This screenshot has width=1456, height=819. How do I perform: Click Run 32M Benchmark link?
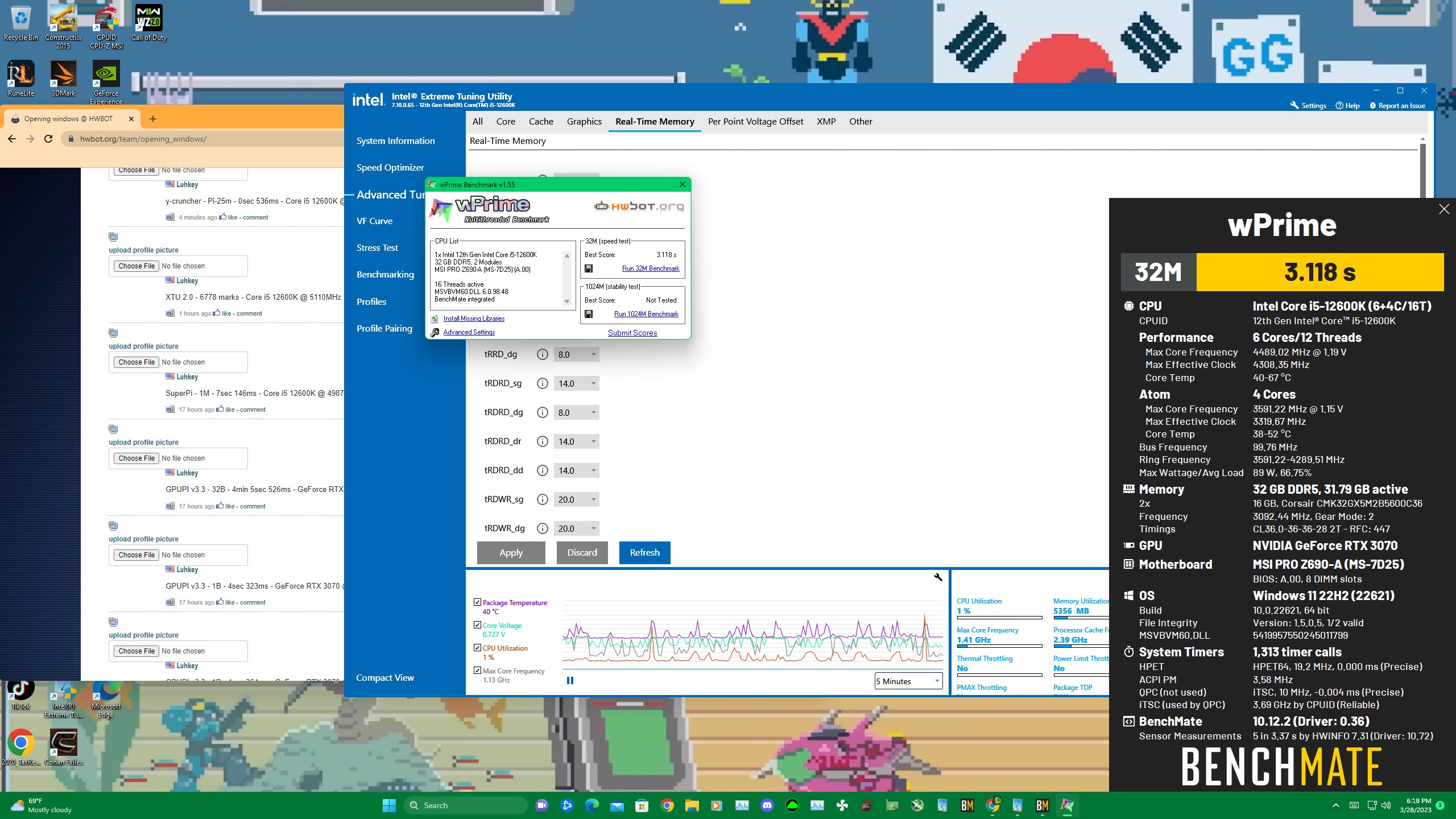coord(651,268)
